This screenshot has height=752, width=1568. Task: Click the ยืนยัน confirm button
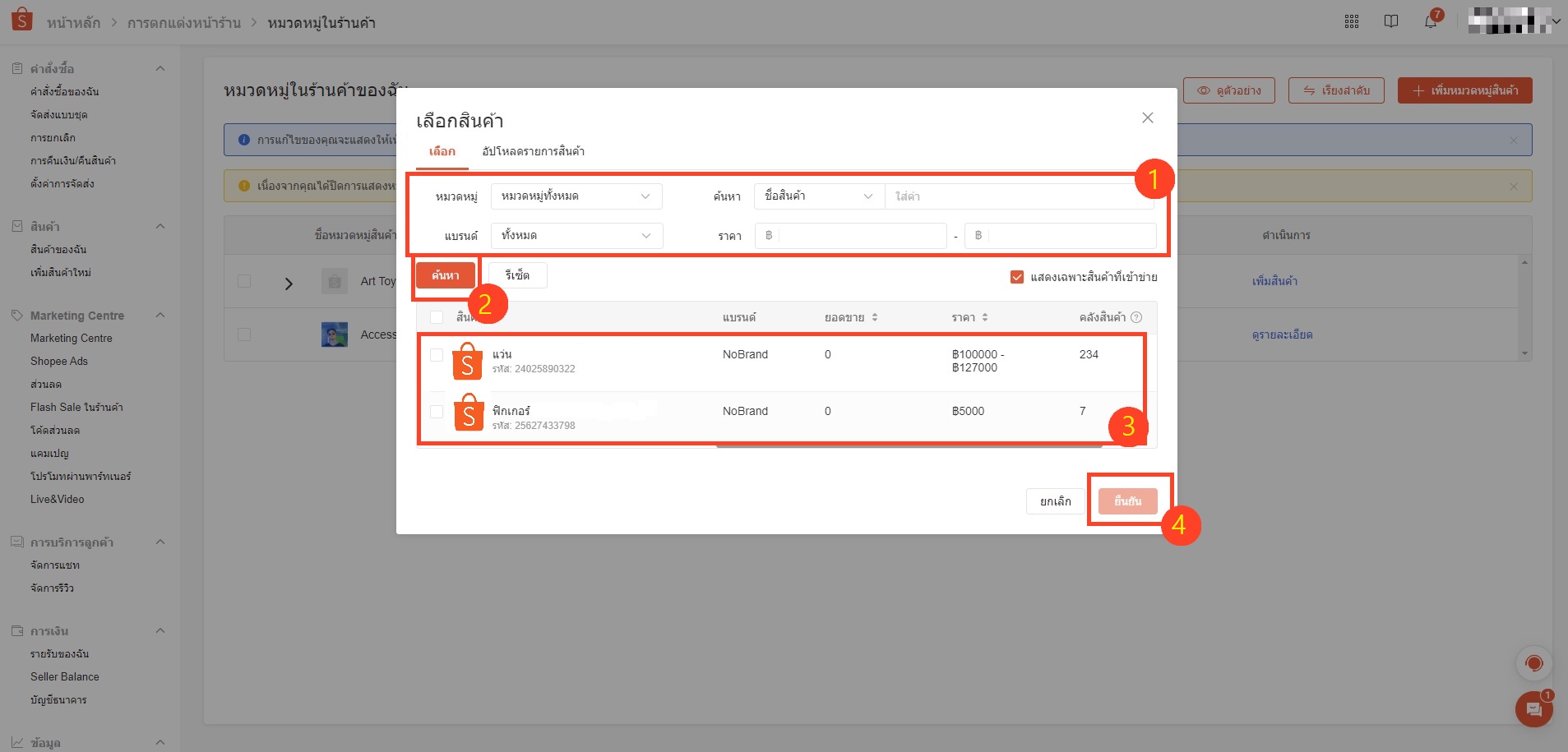(x=1127, y=501)
